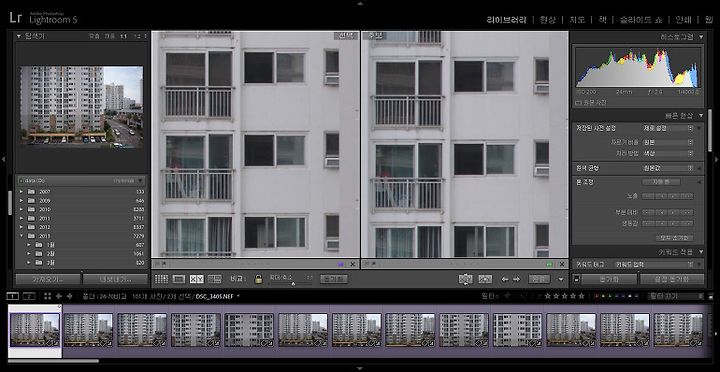Open the 자르기 비율 (Crop Ratio) dropdown
The image size is (720, 372).
(x=668, y=142)
